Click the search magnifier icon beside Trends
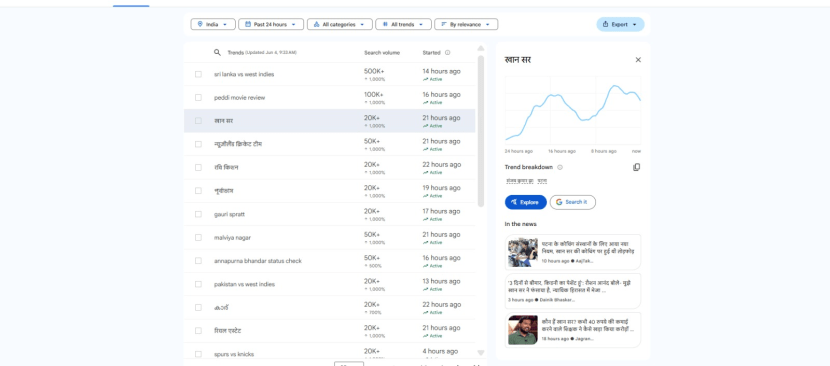Screen dimensions: 830x366 tap(217, 52)
